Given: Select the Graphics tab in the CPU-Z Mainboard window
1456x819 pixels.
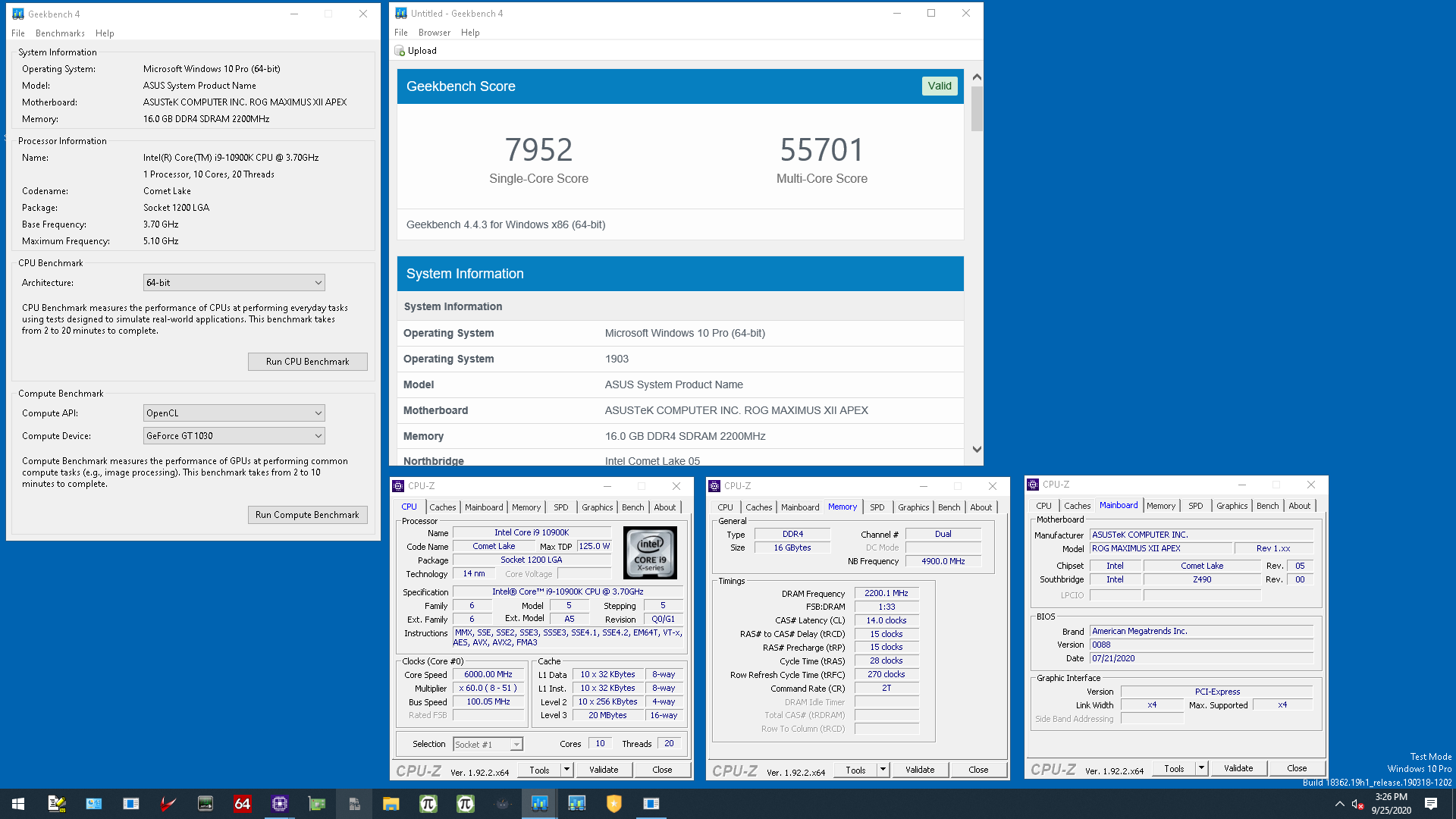Looking at the screenshot, I should coord(1232,506).
